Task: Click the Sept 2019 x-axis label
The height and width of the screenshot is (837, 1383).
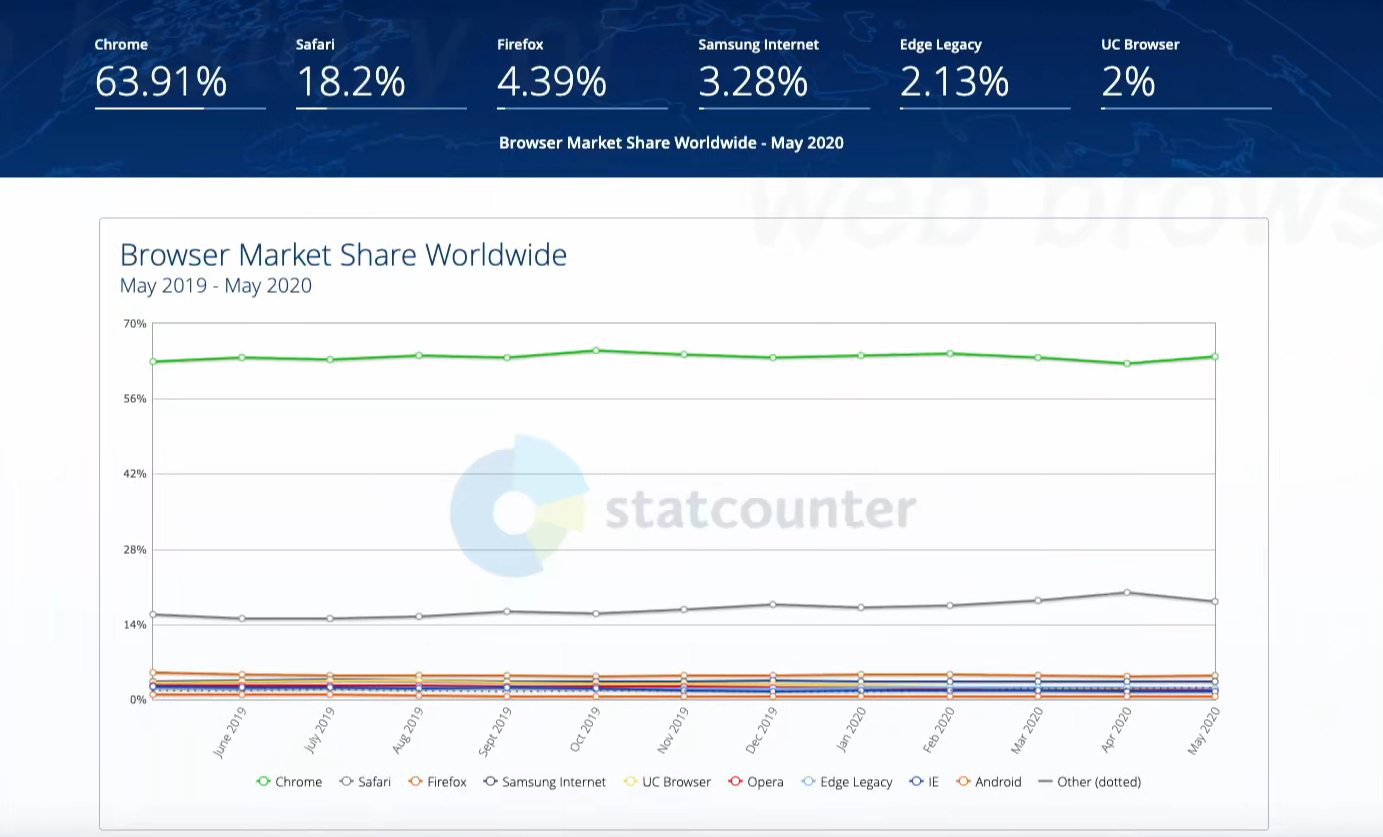Action: (495, 732)
